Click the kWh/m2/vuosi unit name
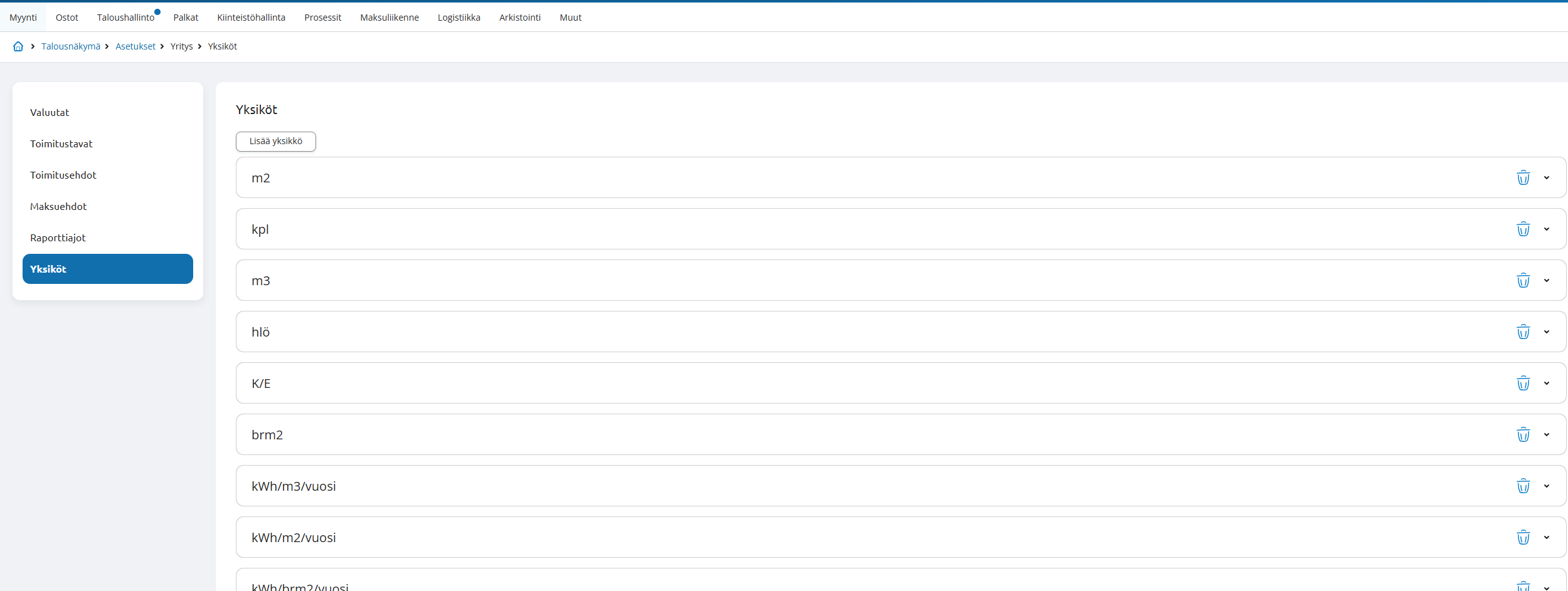1568x591 pixels. (x=294, y=538)
